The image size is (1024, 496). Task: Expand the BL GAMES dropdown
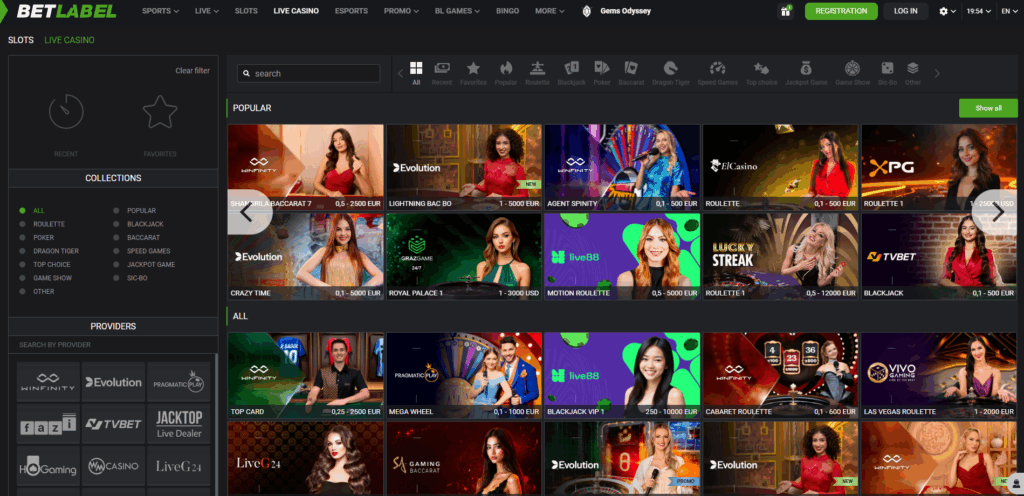coord(457,11)
